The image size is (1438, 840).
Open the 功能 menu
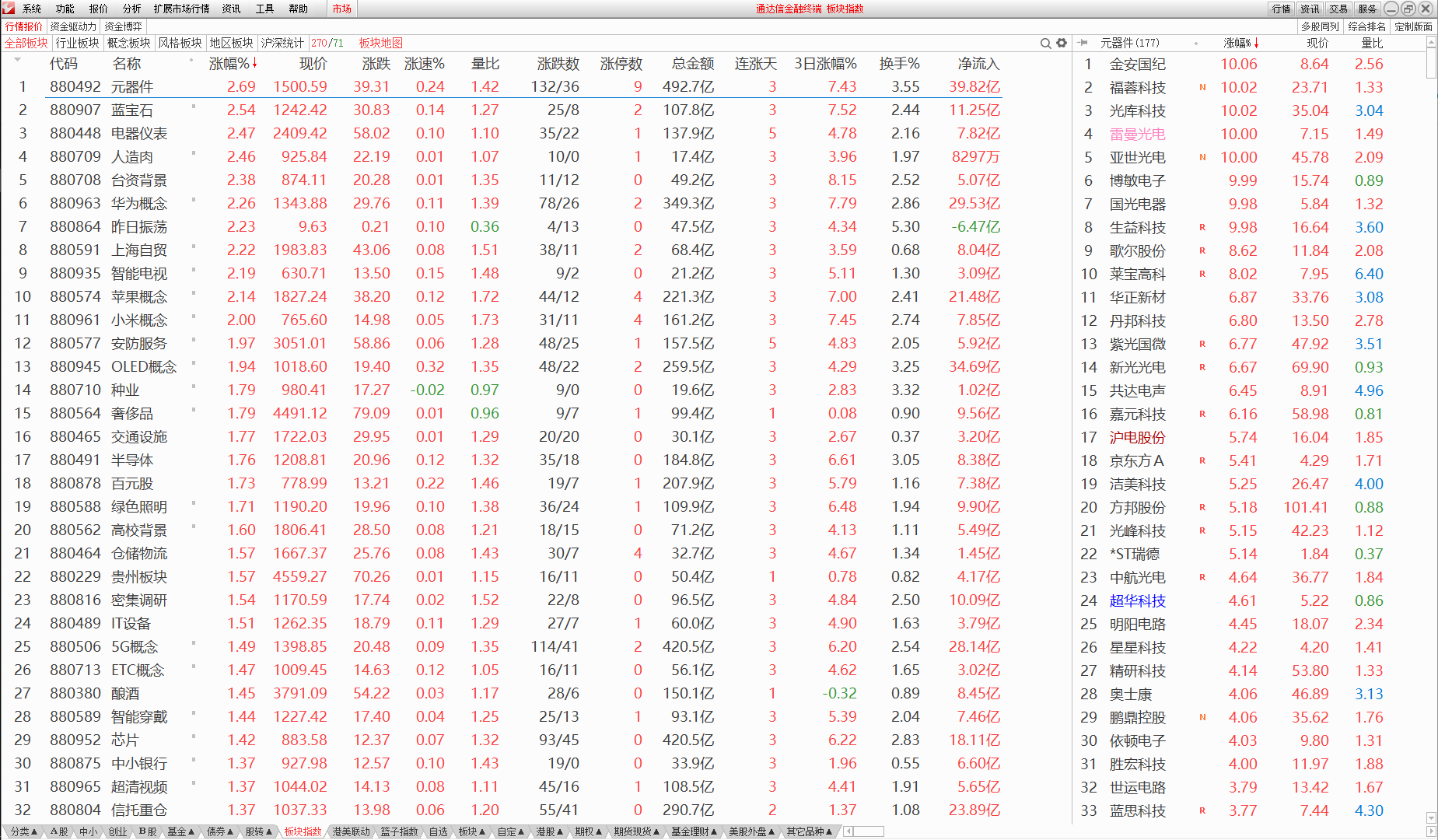tap(65, 9)
